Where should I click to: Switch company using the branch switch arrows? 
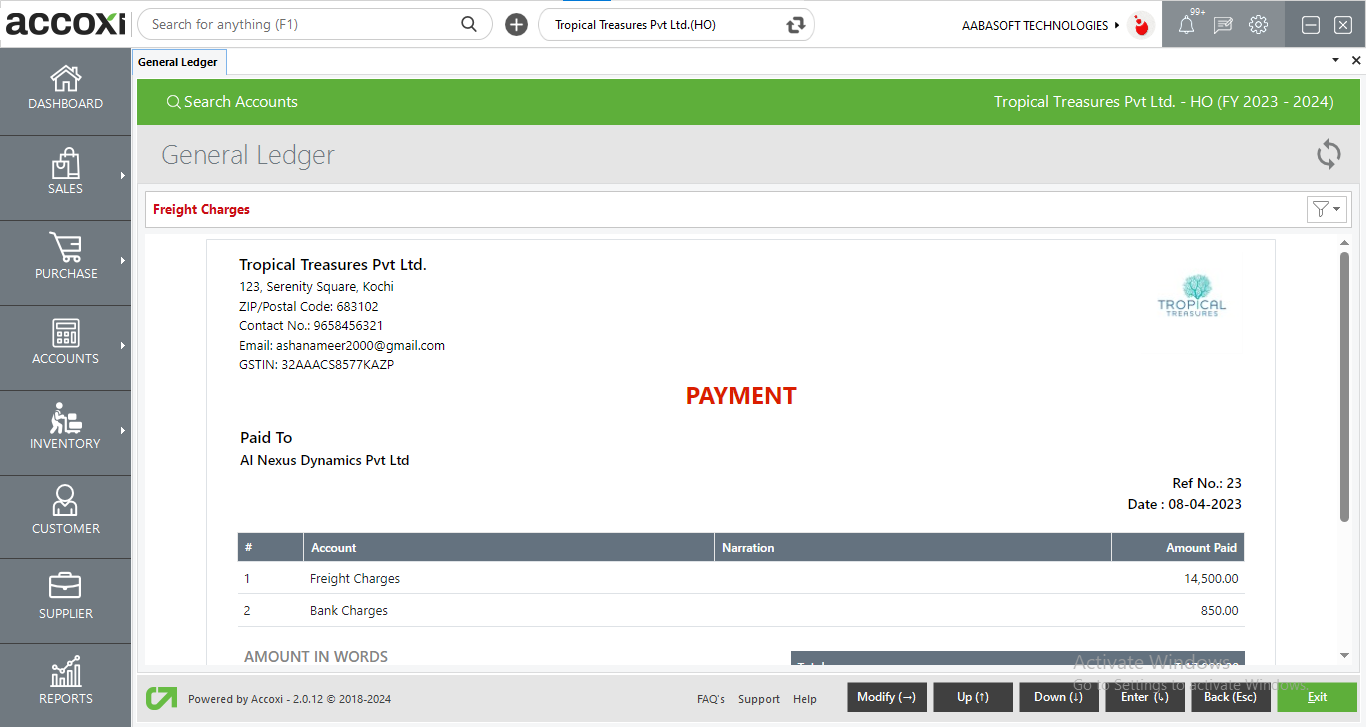click(x=795, y=24)
